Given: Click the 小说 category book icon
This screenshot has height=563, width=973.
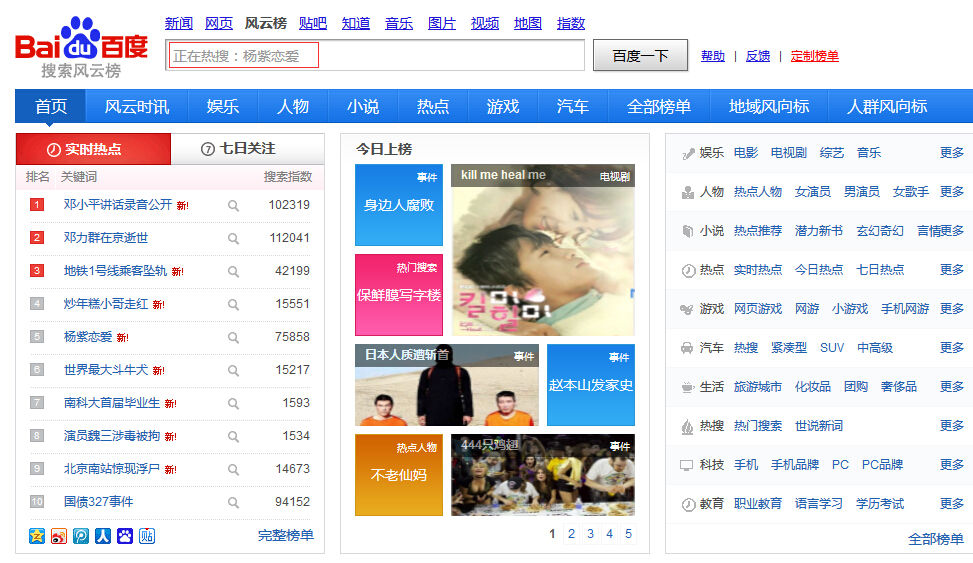Looking at the screenshot, I should [688, 232].
